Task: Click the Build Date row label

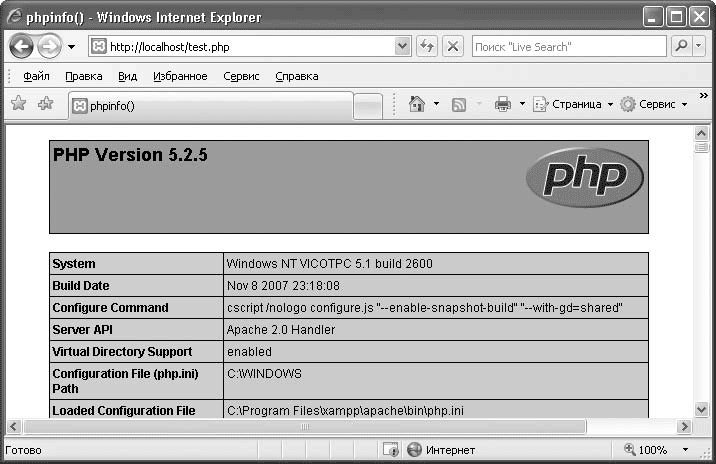Action: tap(81, 285)
